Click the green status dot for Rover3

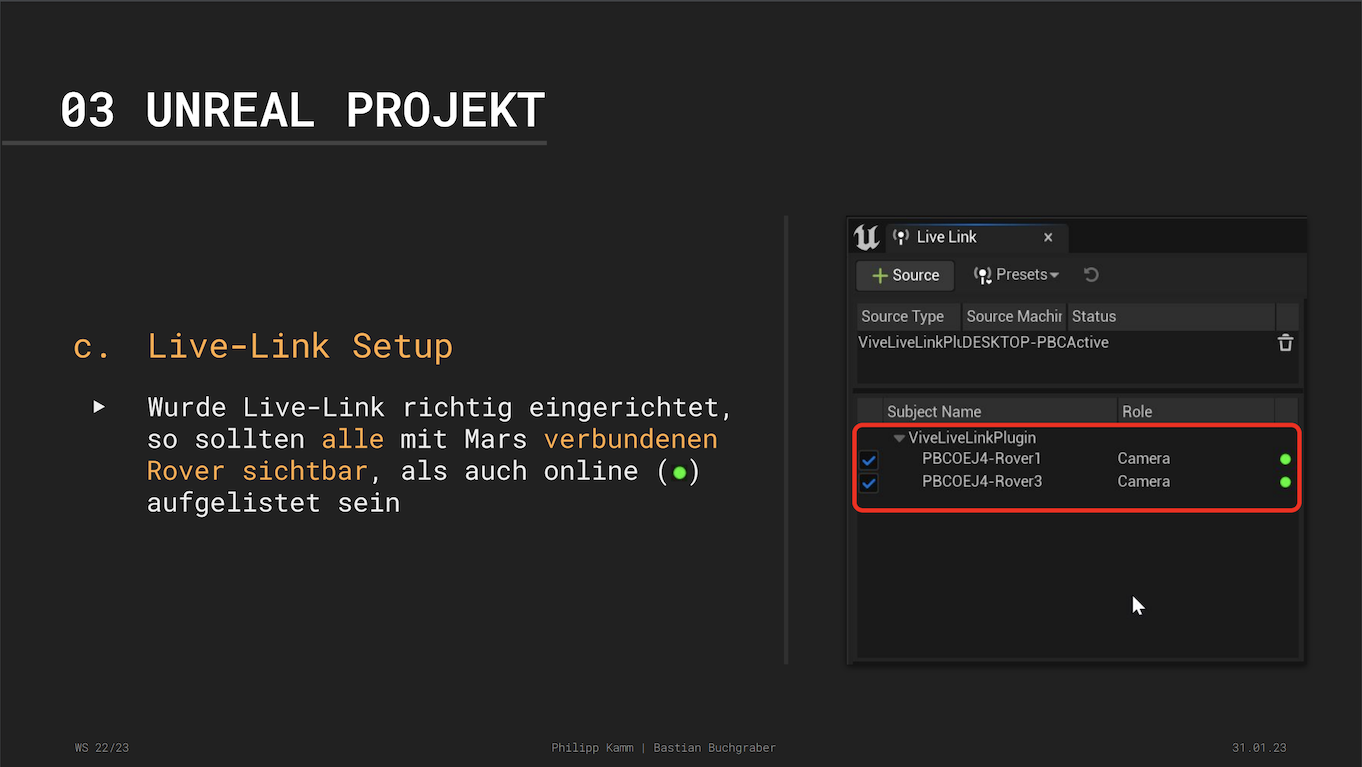point(1285,482)
